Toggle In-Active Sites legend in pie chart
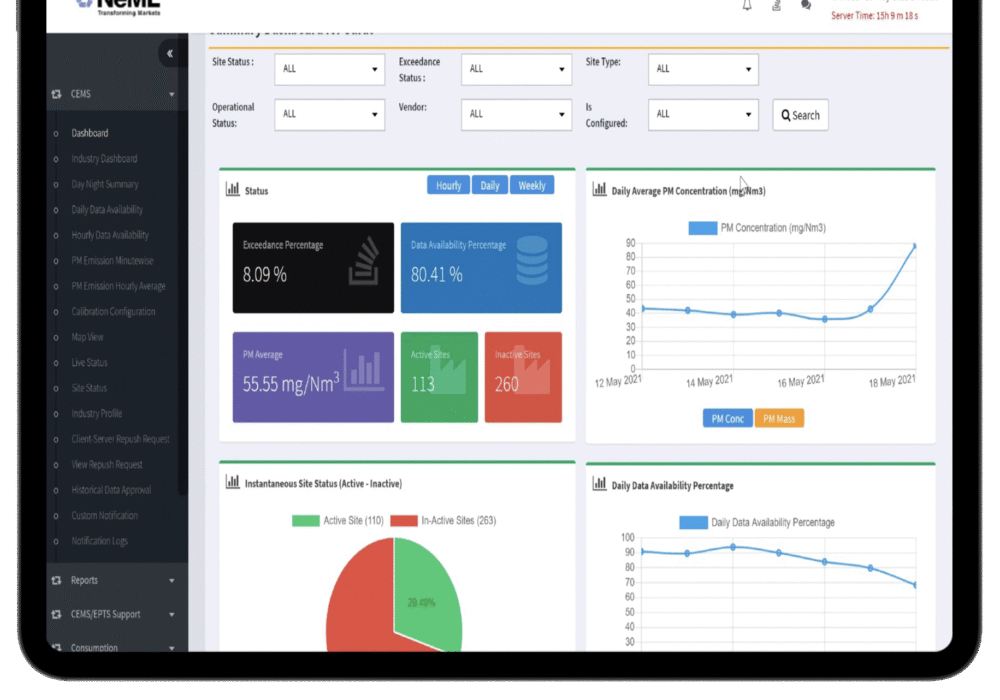 tap(404, 521)
